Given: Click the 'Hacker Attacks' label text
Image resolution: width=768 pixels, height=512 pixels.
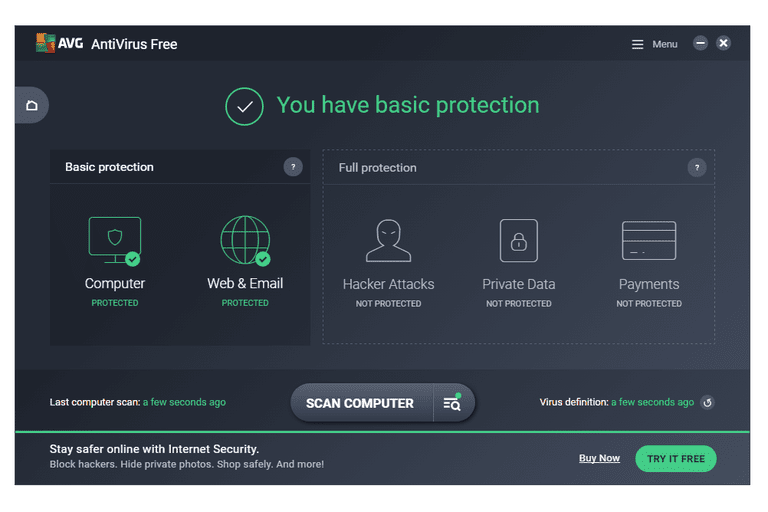Looking at the screenshot, I should [x=388, y=284].
